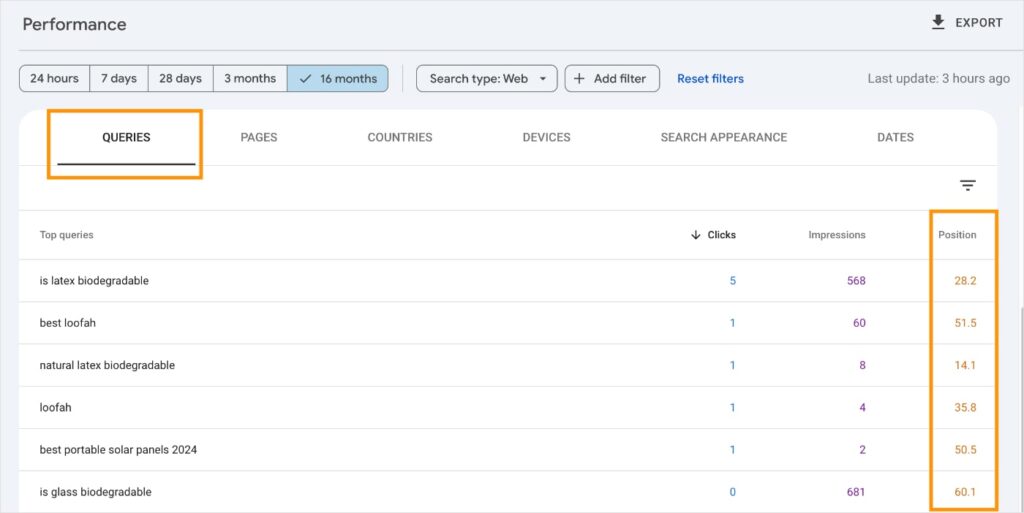The image size is (1024, 513).
Task: Choose the 3 months date range
Action: 250,78
